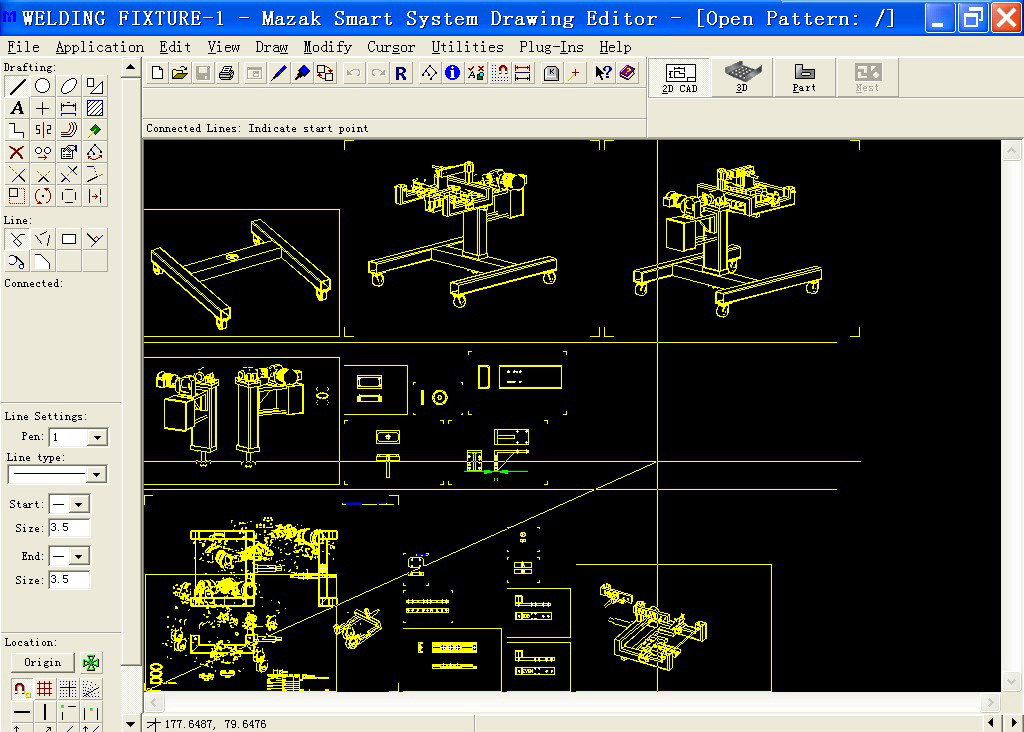Click the vertical scrollbar down arrow
The height and width of the screenshot is (732, 1024).
1011,682
